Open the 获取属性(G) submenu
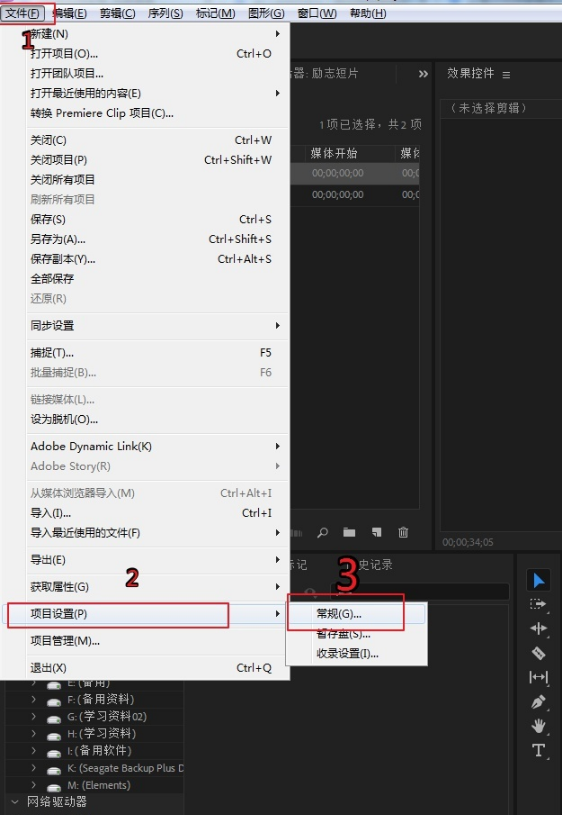The width and height of the screenshot is (565, 815). pos(156,587)
